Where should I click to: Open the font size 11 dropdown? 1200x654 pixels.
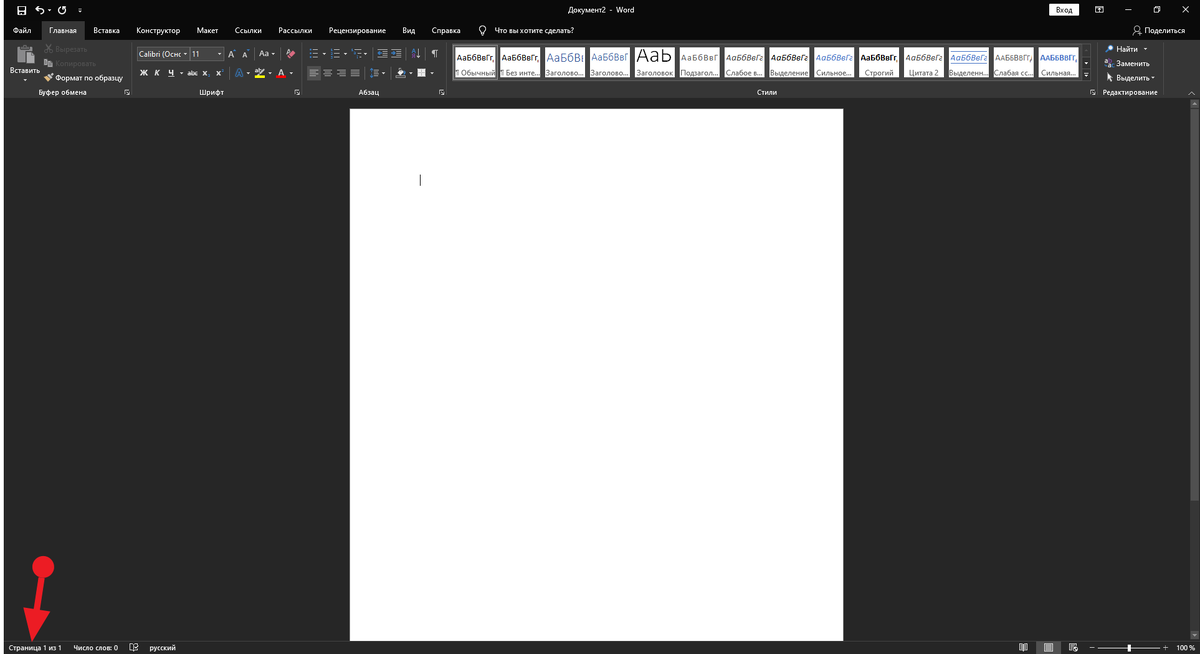point(220,54)
